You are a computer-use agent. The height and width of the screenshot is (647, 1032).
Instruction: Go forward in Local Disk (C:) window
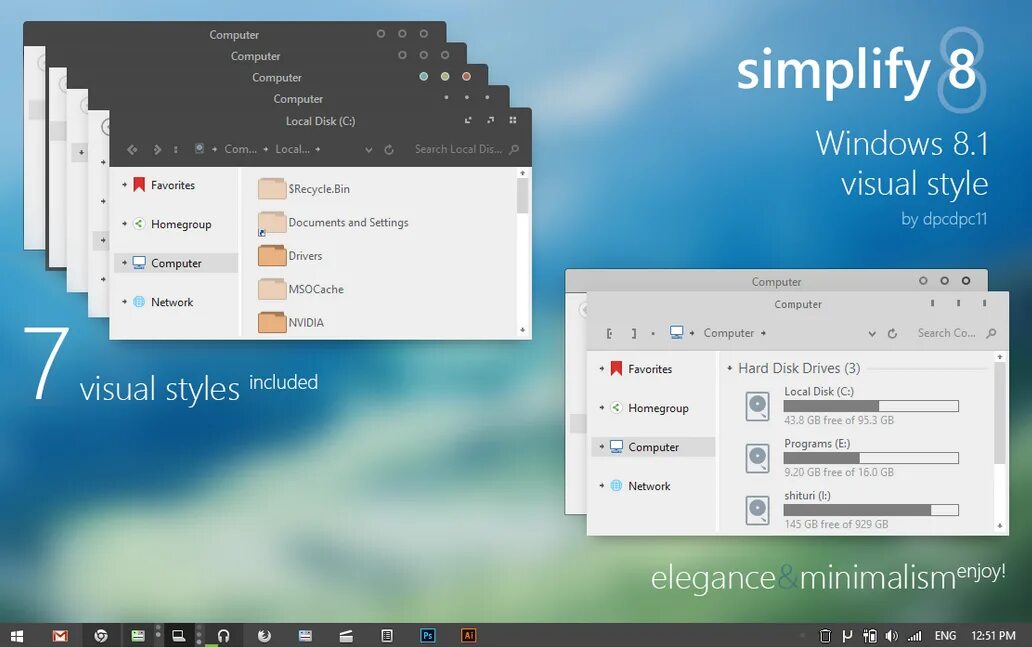pos(157,149)
